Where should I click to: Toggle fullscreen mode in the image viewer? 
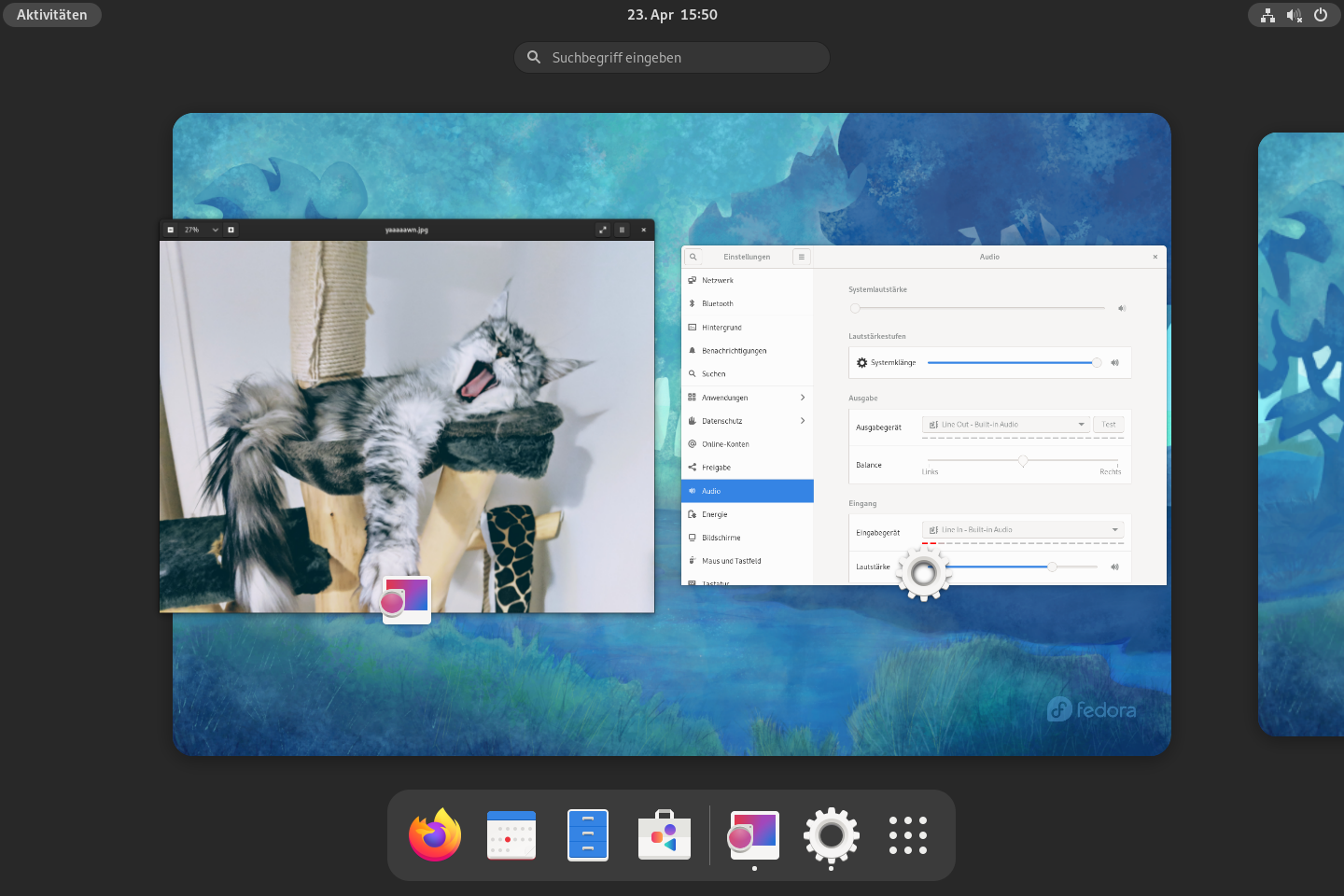coord(602,229)
